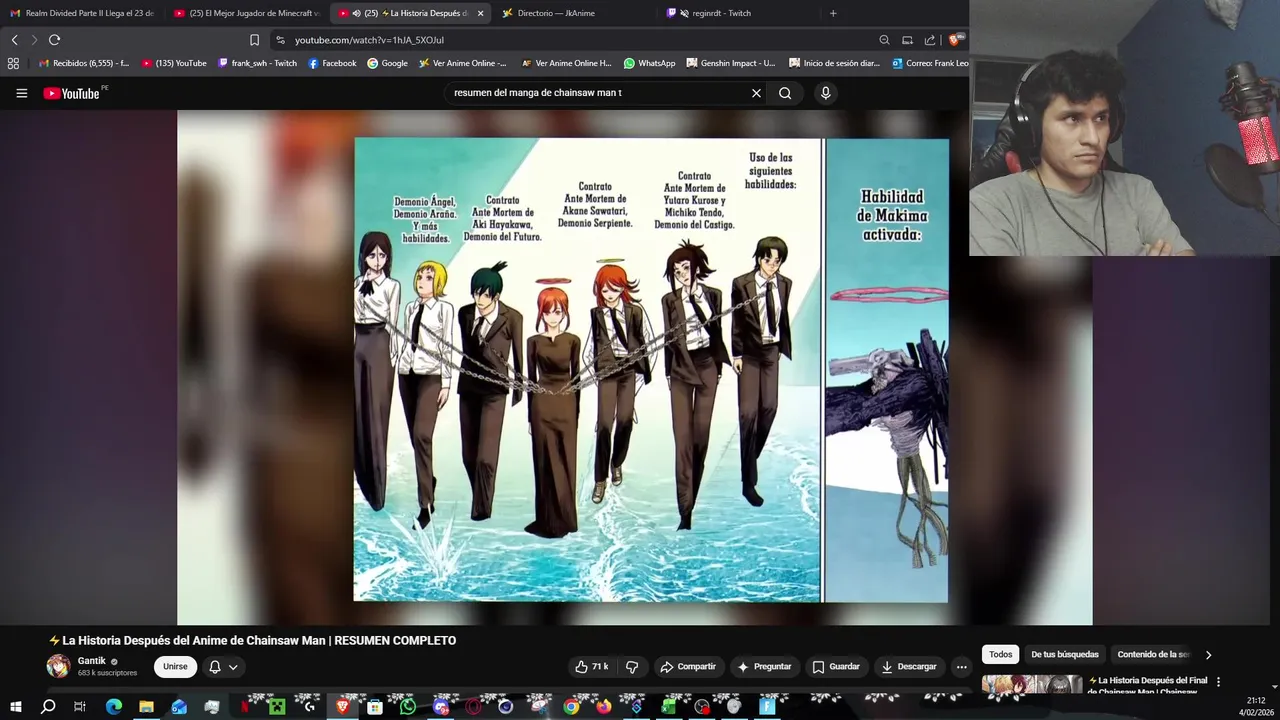Open the WhatsApp bookmark
This screenshot has height=720, width=1280.
[649, 63]
